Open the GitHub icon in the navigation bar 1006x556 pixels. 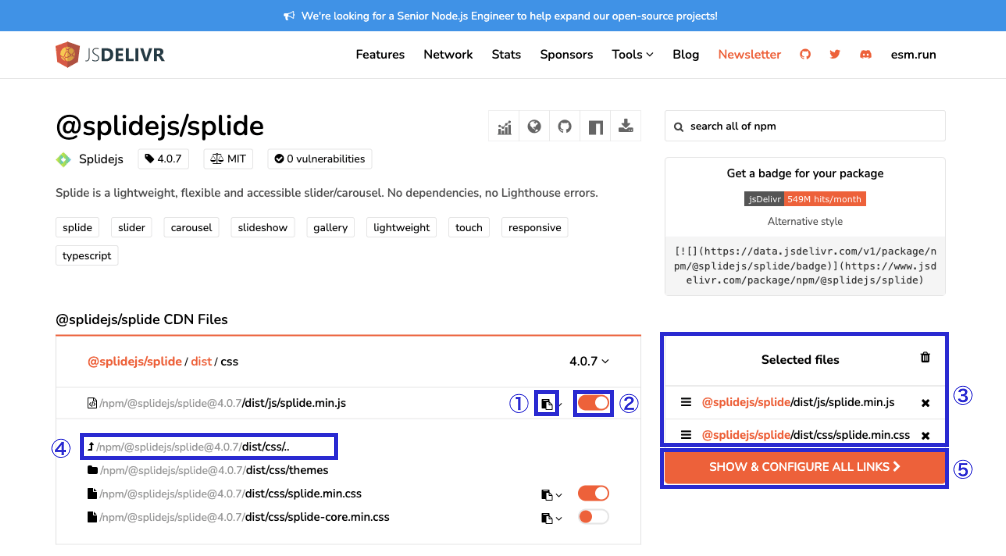click(805, 55)
